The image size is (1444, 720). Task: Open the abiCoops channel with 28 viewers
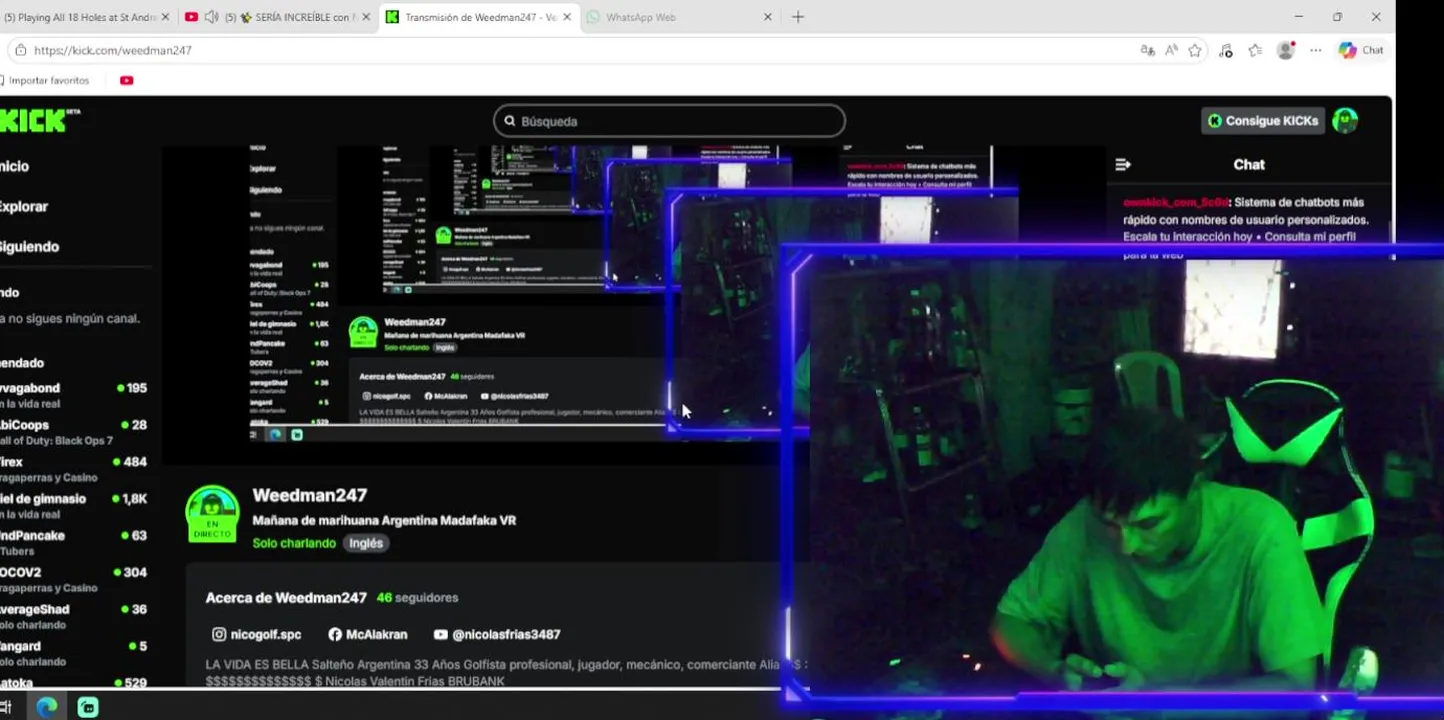[x=74, y=432]
